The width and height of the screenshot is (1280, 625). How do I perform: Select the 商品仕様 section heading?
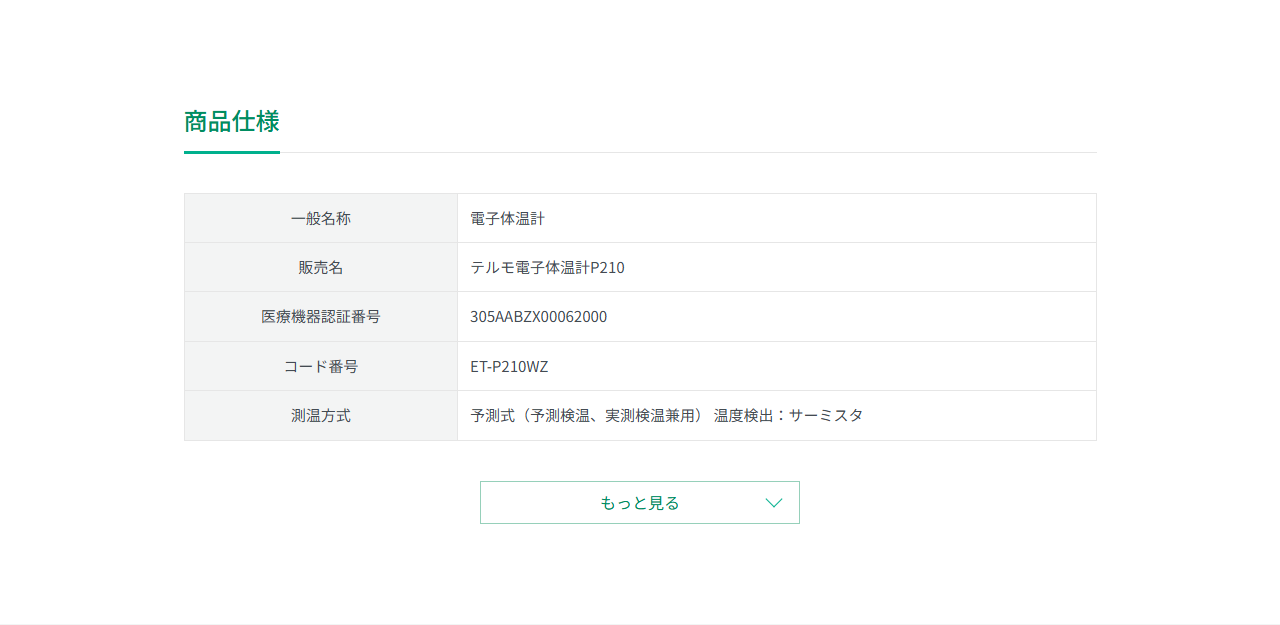[x=232, y=122]
